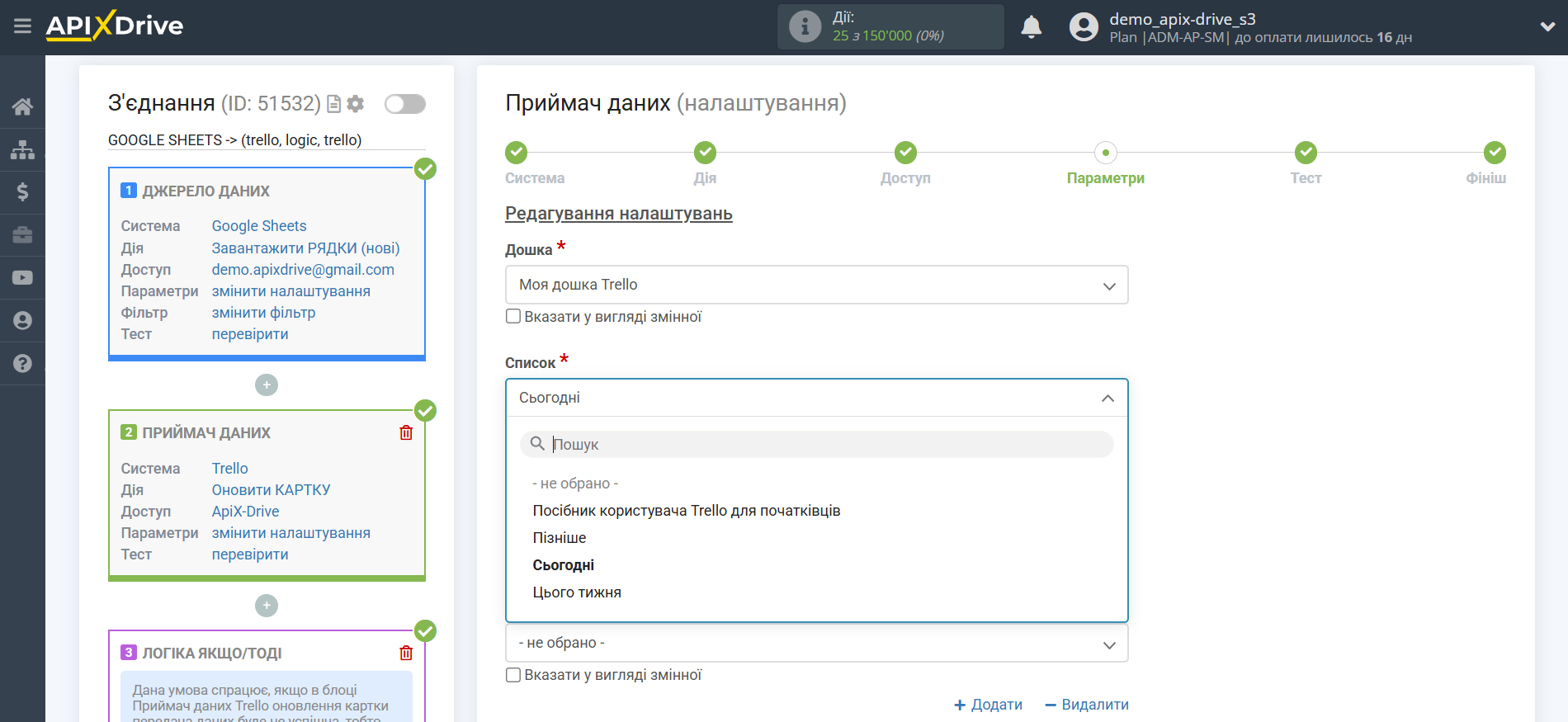Click the Видалити link
The image size is (1568, 722).
point(1087,705)
